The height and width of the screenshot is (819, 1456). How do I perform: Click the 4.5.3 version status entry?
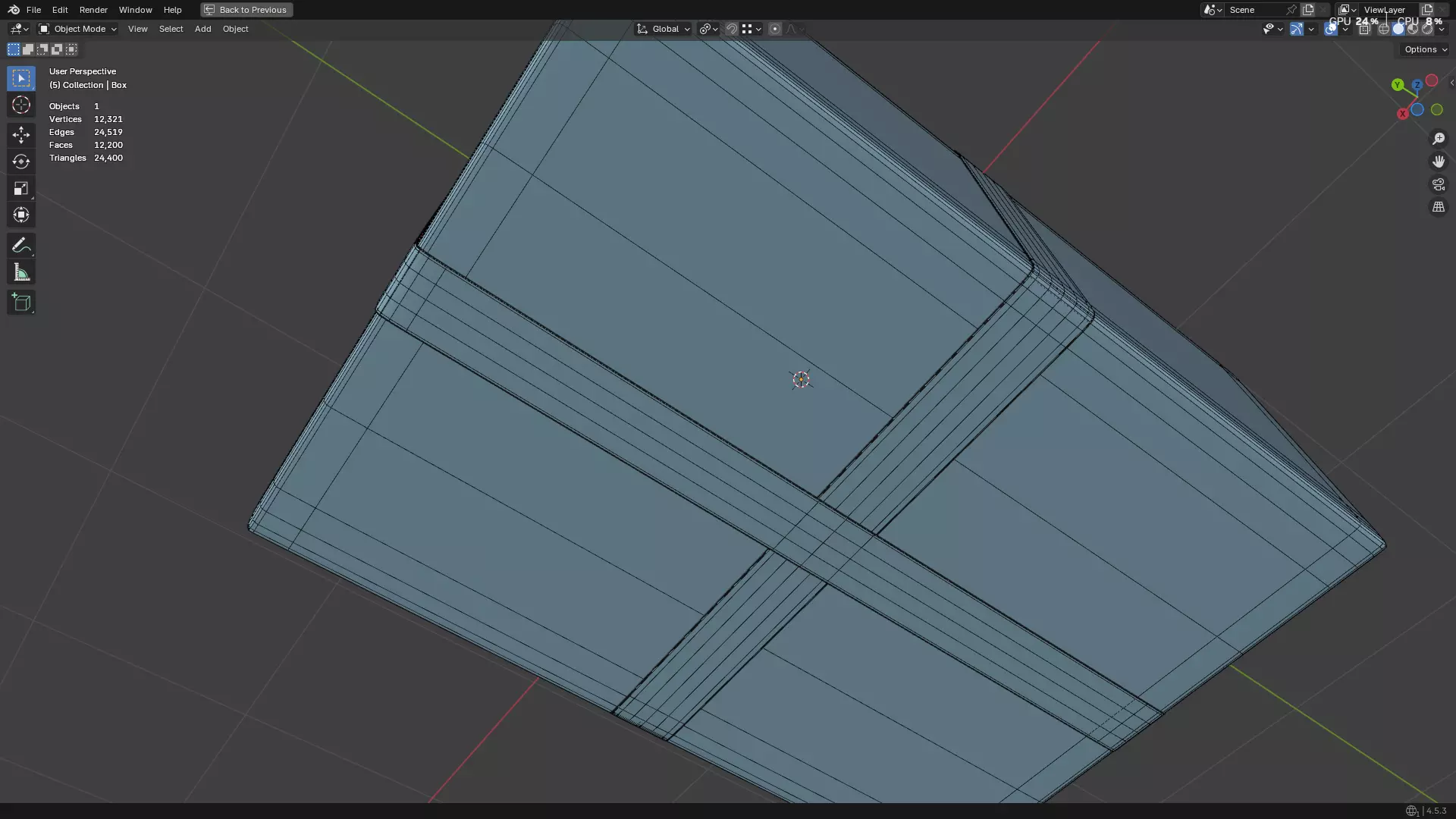1436,811
